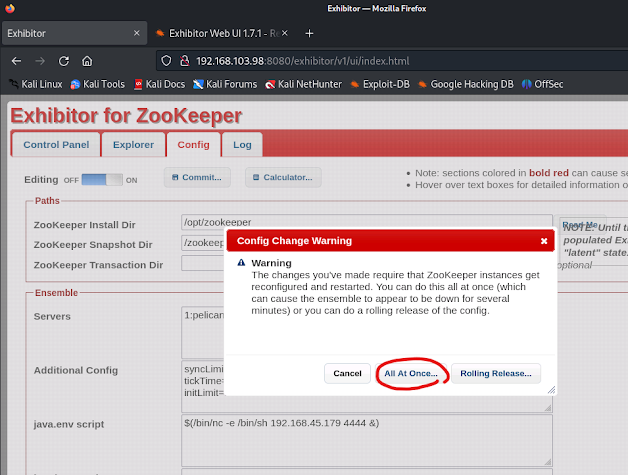The image size is (628, 475).
Task: Switch to the Exhibitor Web UI 1.7.1 tab
Action: (220, 33)
